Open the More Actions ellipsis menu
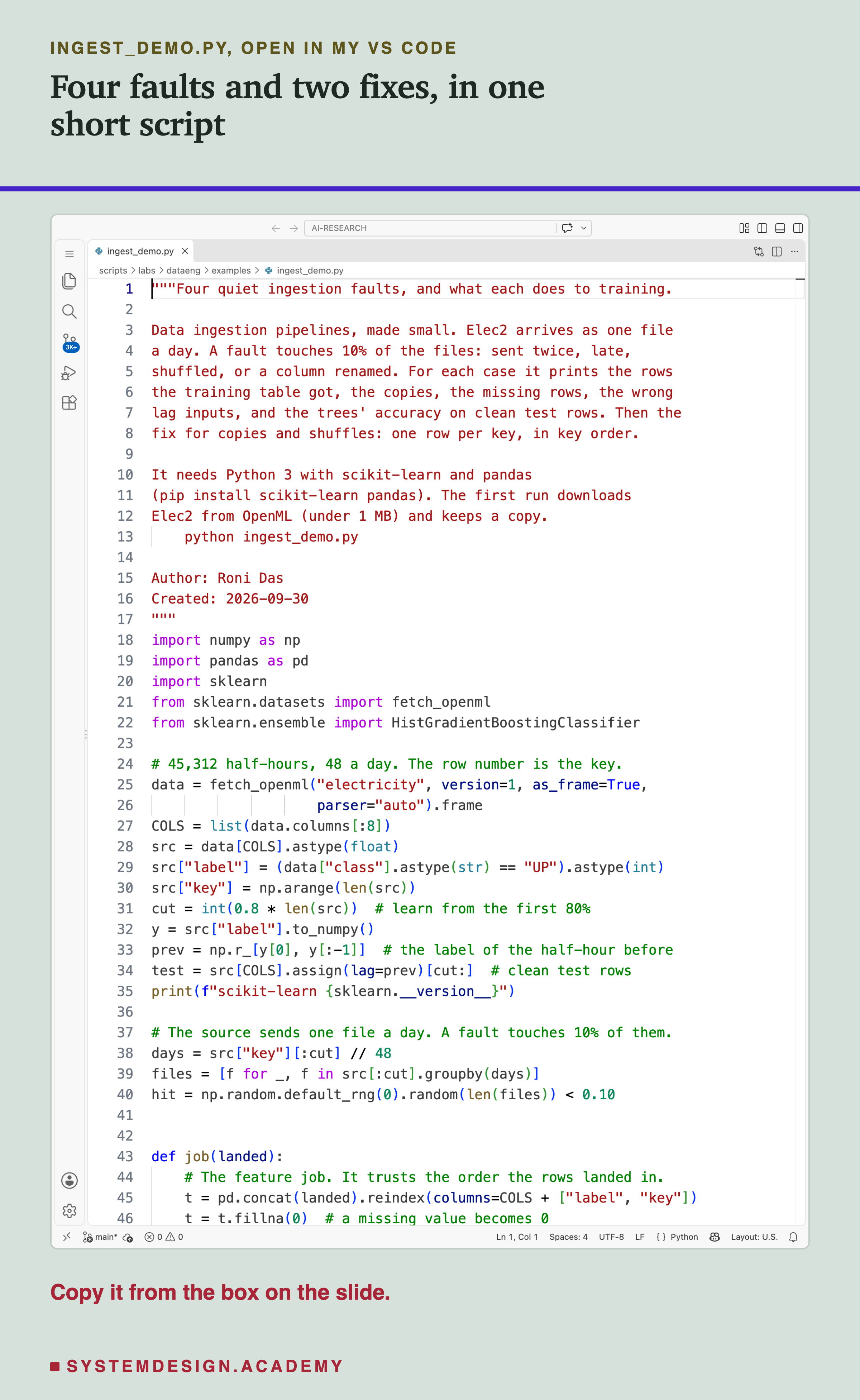 coord(794,252)
